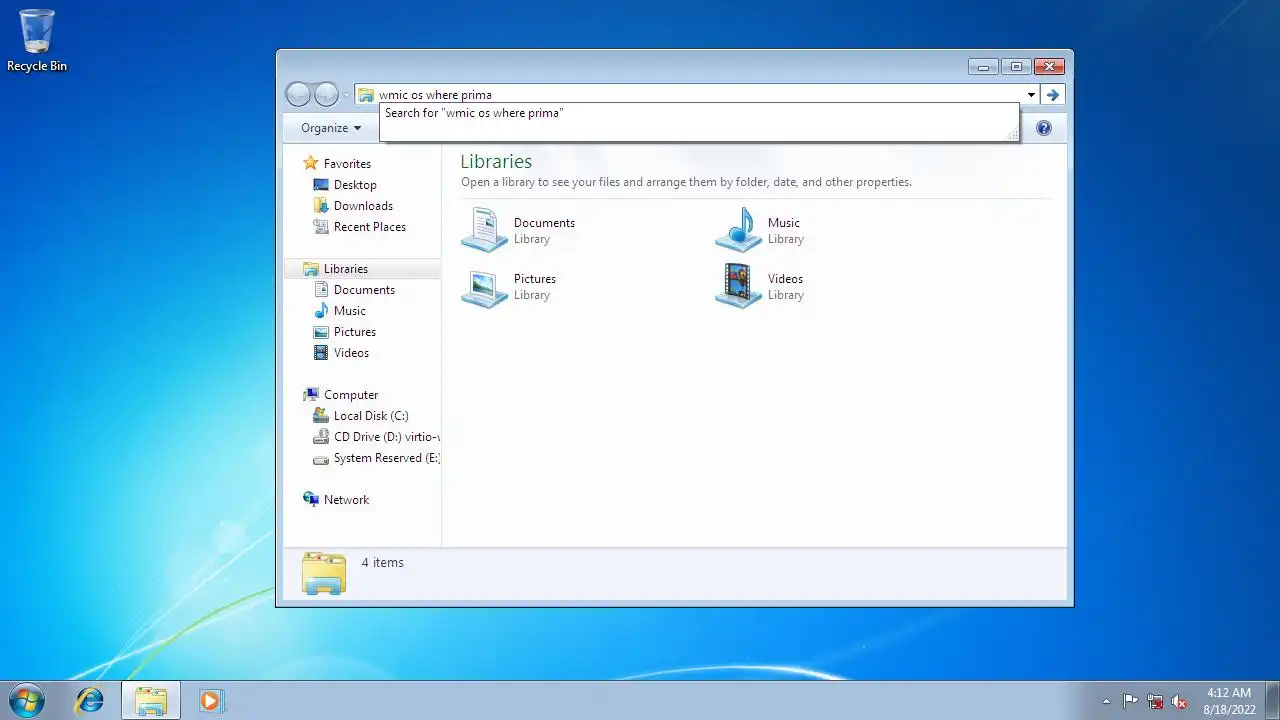Image resolution: width=1280 pixels, height=720 pixels.
Task: Select Libraries in the navigation pane
Action: tap(346, 269)
